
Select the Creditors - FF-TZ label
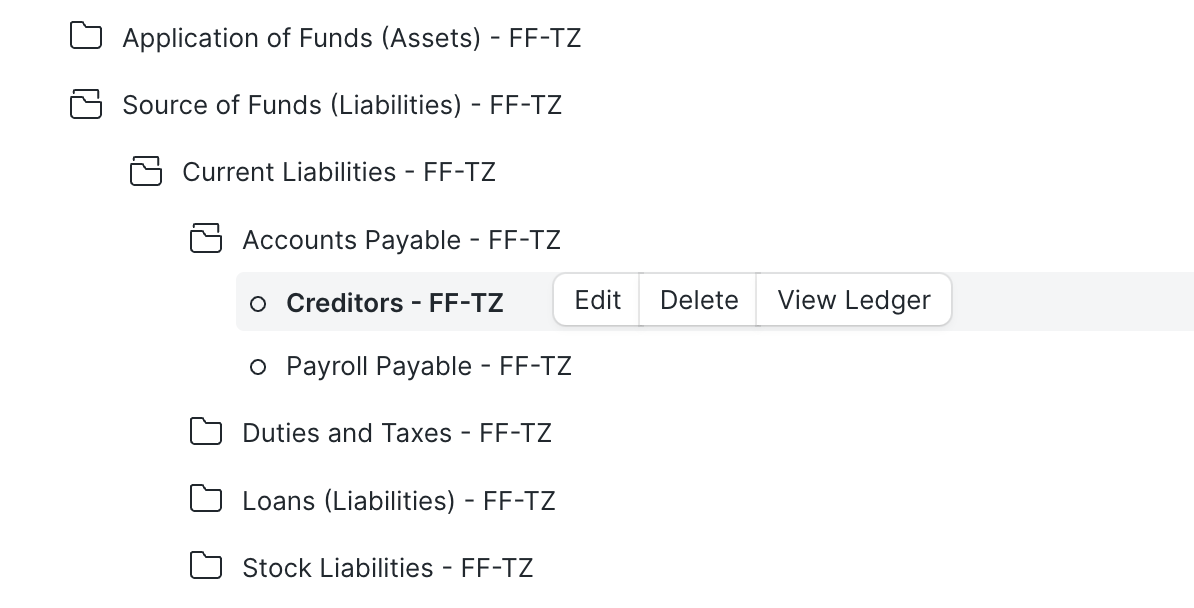394,303
